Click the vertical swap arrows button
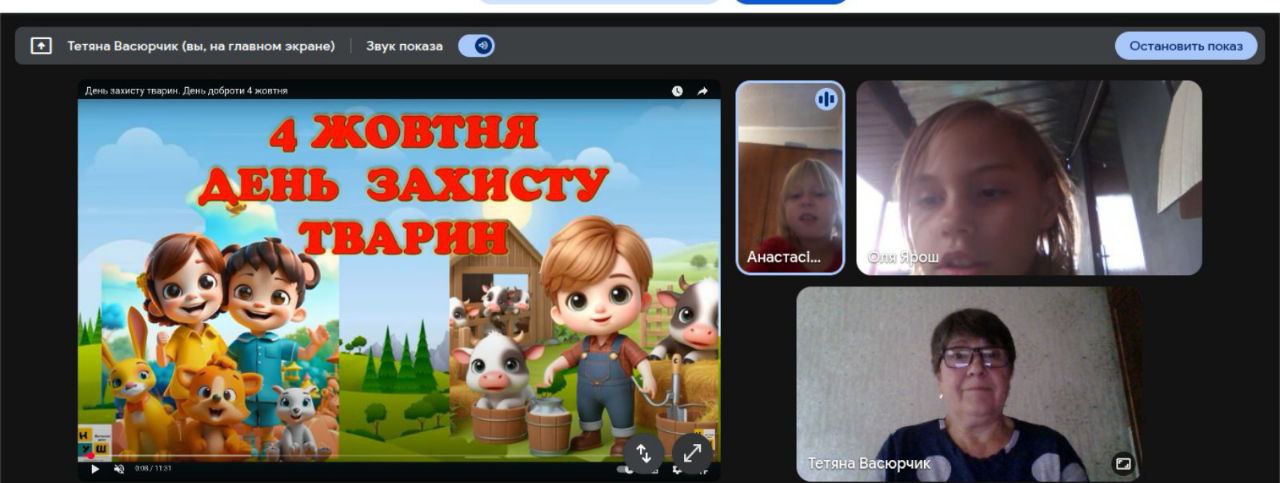Image resolution: width=1280 pixels, height=483 pixels. [643, 454]
